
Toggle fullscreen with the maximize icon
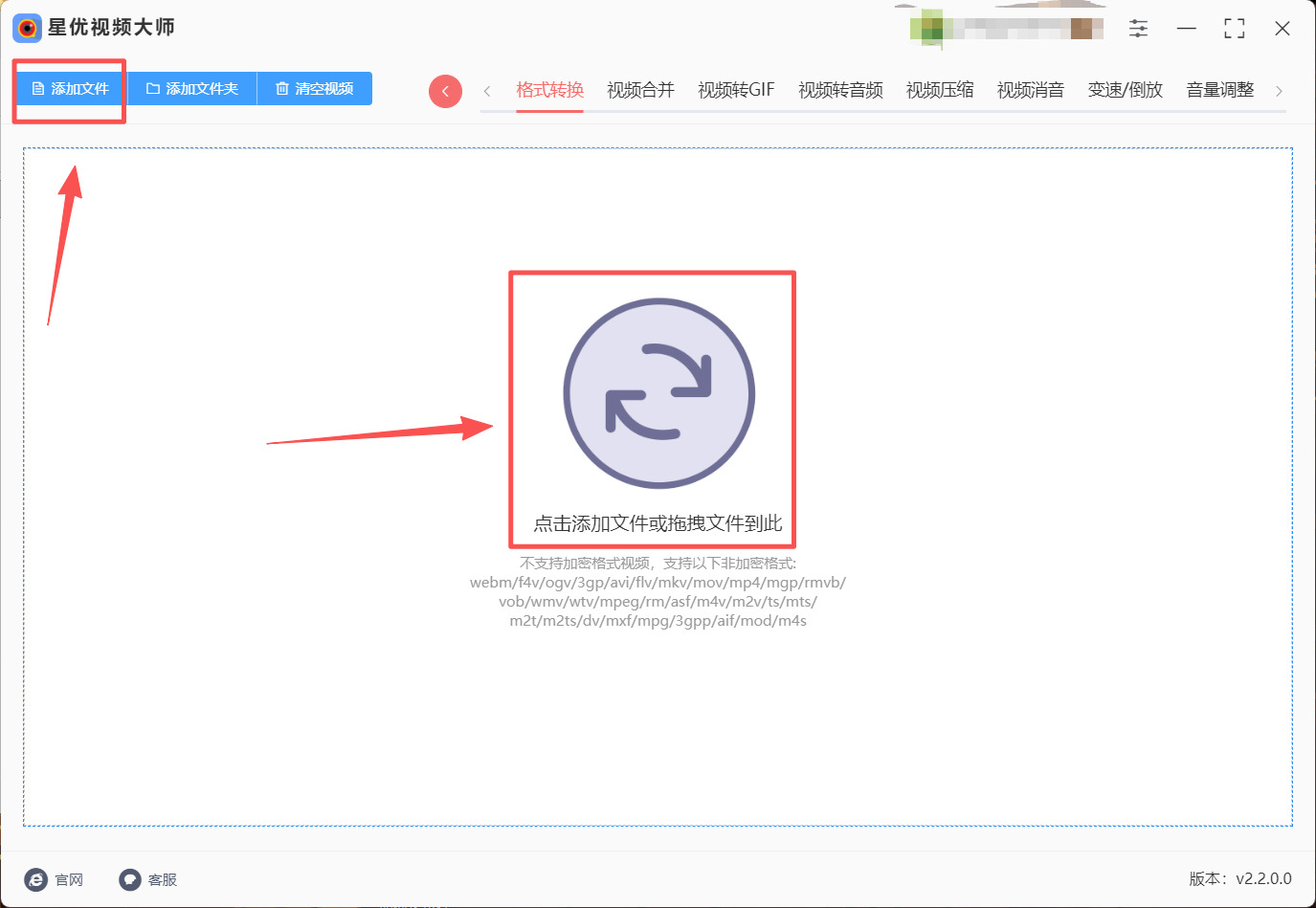click(1235, 29)
